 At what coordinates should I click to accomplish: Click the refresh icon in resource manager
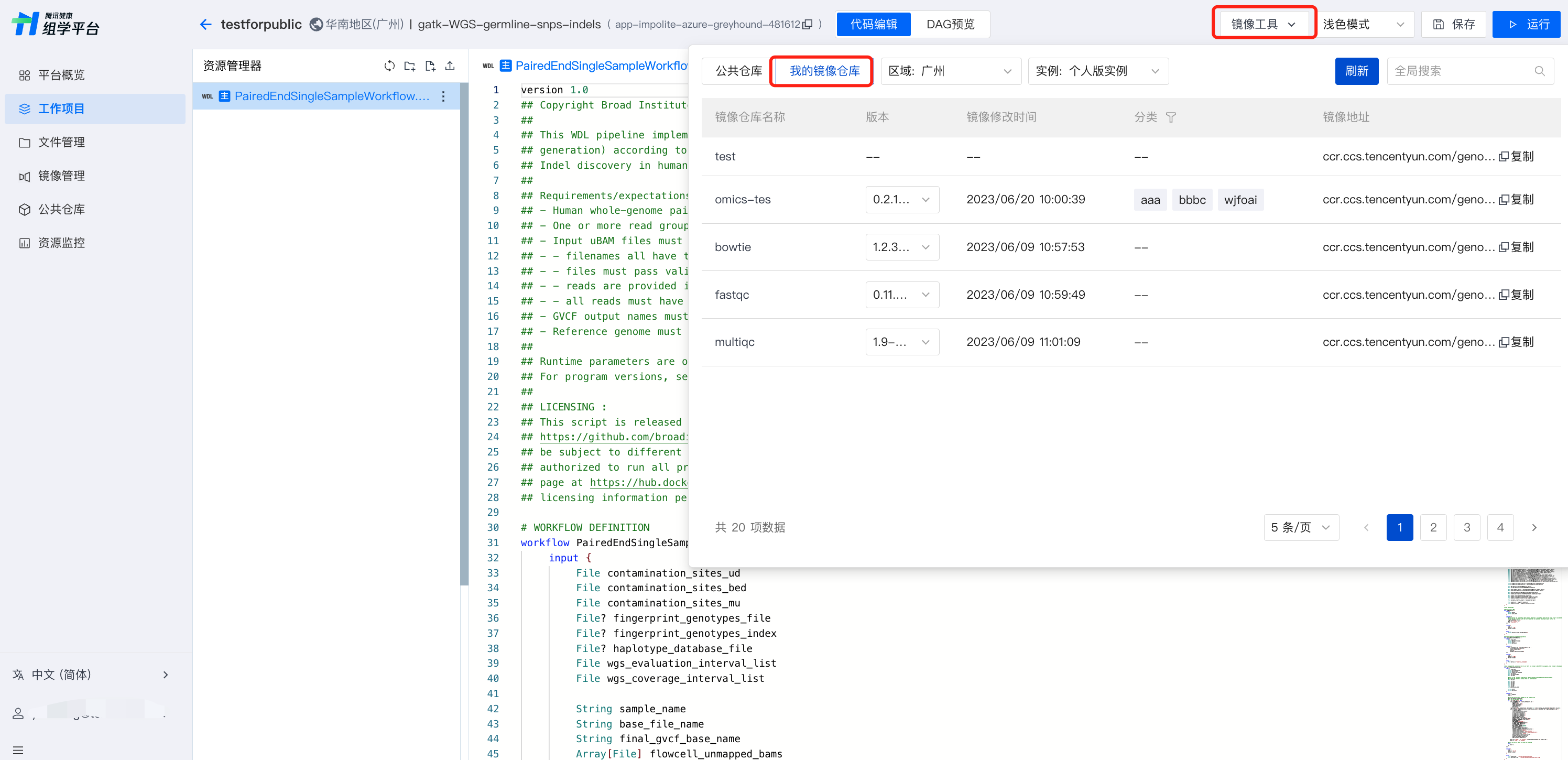(x=389, y=66)
